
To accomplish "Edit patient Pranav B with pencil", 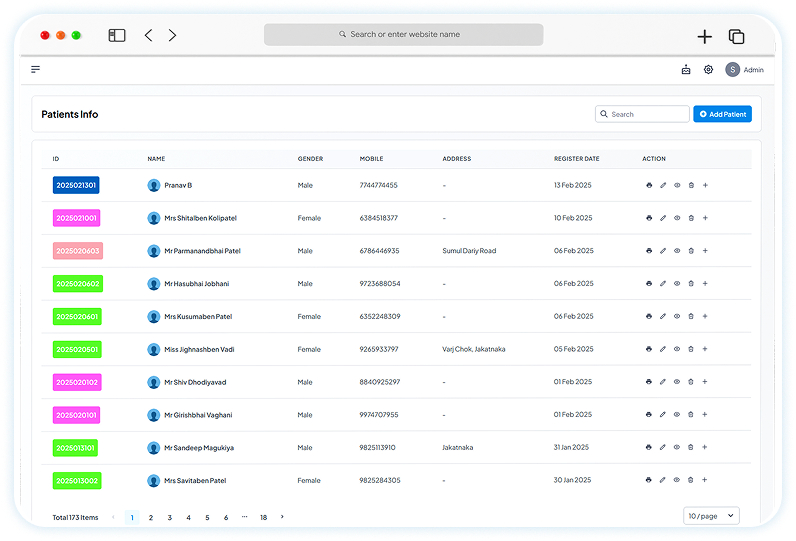I will [663, 185].
